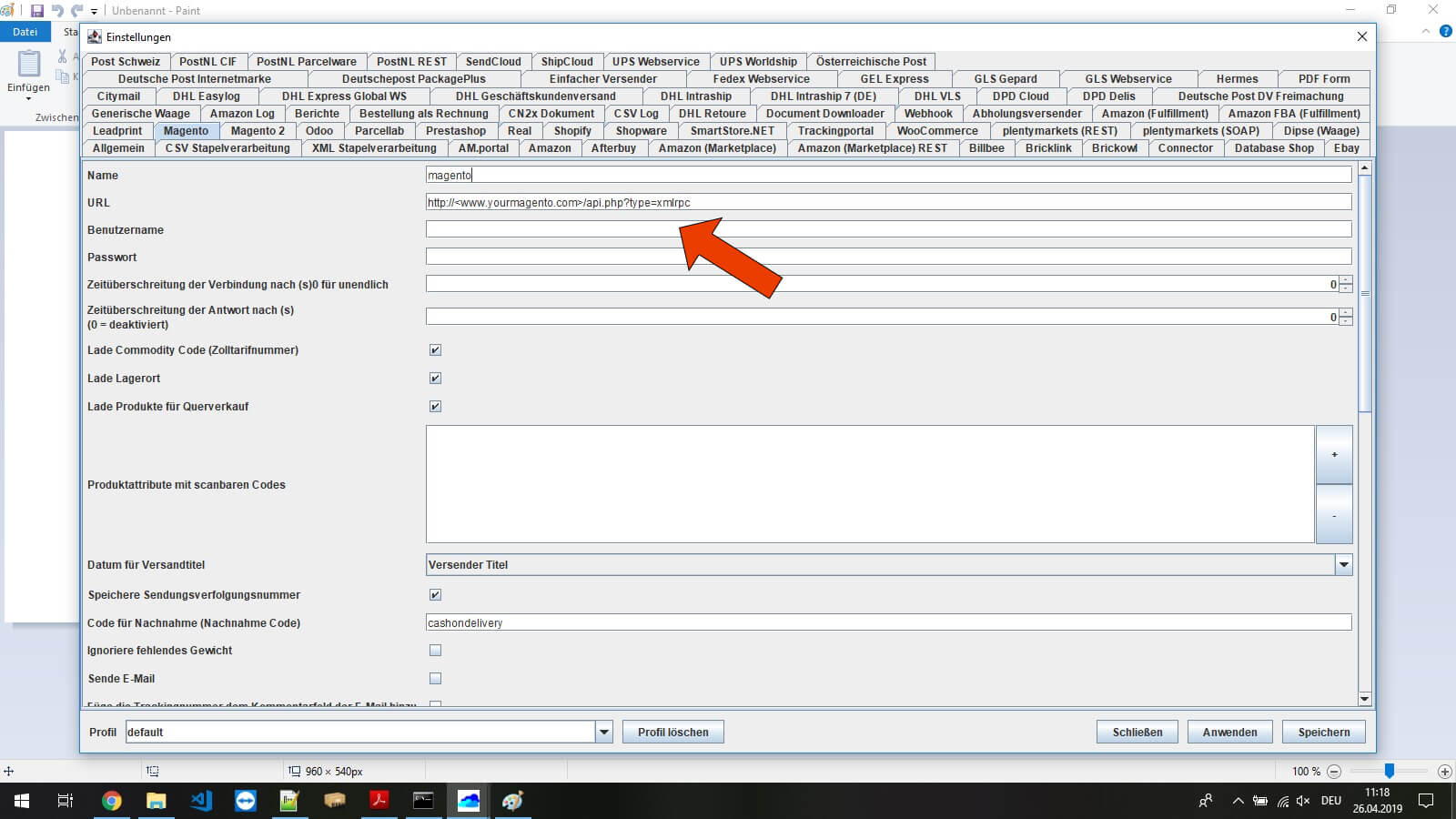The image size is (1456, 819).
Task: Open Adobe Acrobat from the taskbar
Action: tap(379, 801)
